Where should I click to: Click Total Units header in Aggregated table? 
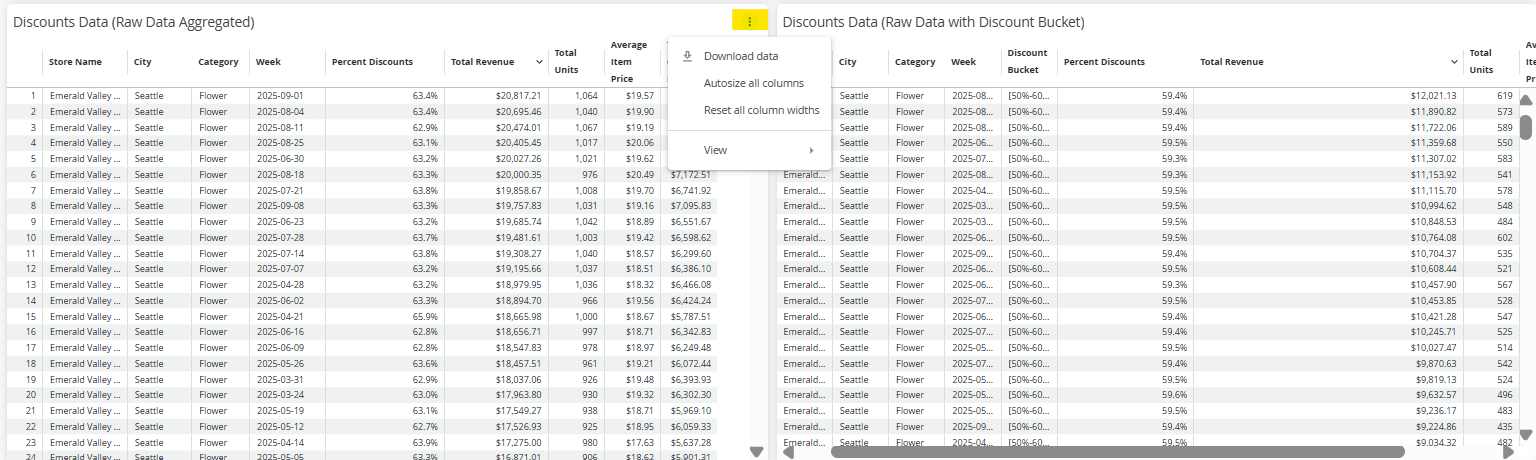566,62
